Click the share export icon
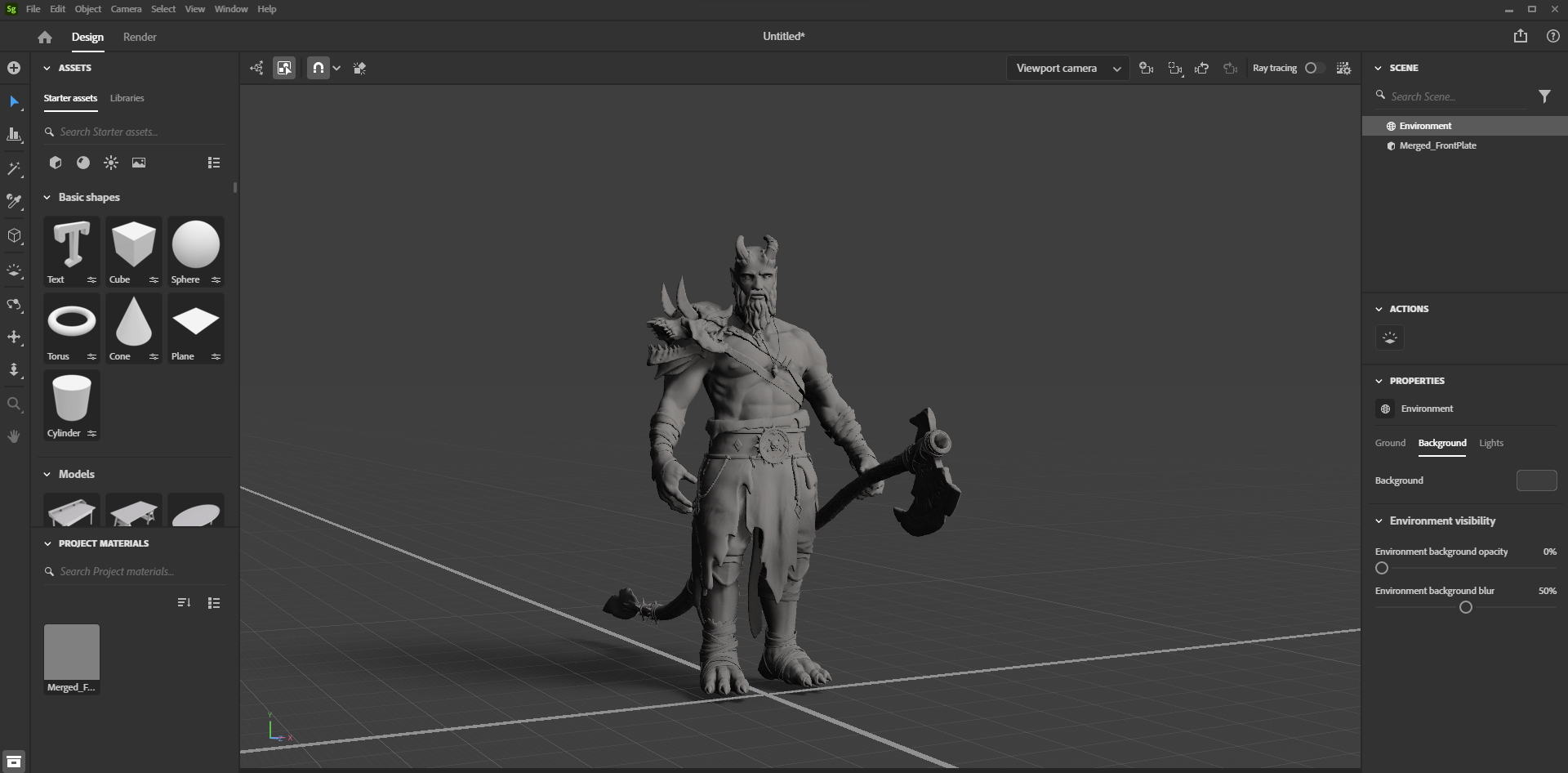 [1520, 36]
